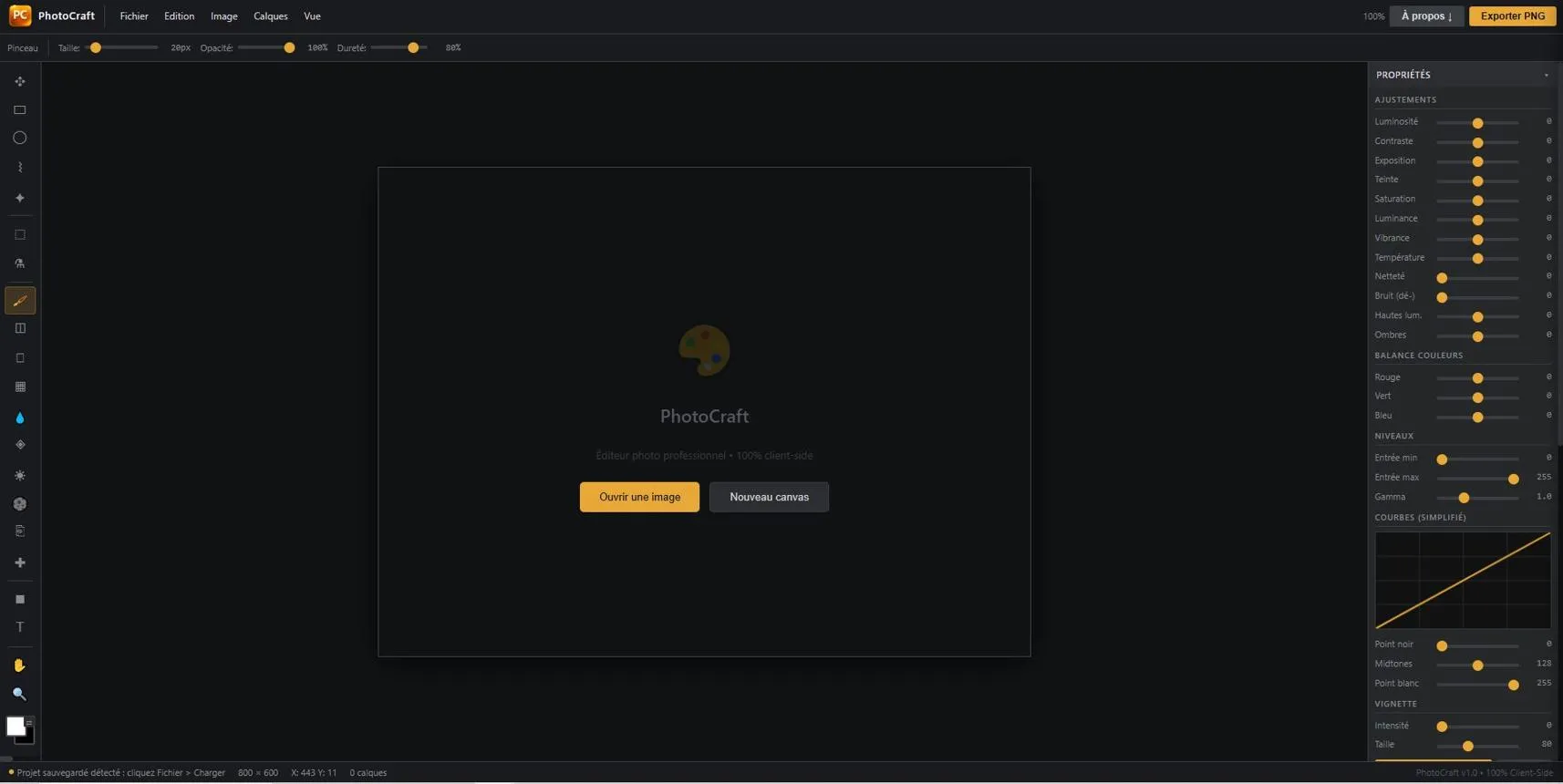
Task: Click the Nouveau canvas button
Action: pyautogui.click(x=769, y=497)
